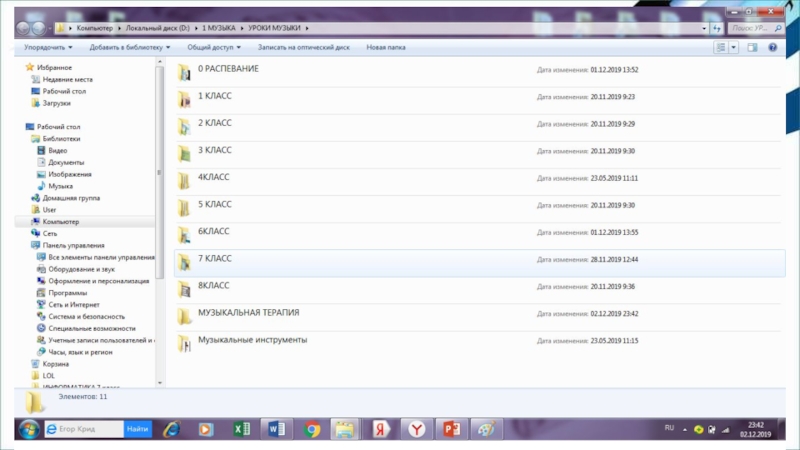Create a folder with Новая папка
The image size is (800, 450).
tap(386, 47)
